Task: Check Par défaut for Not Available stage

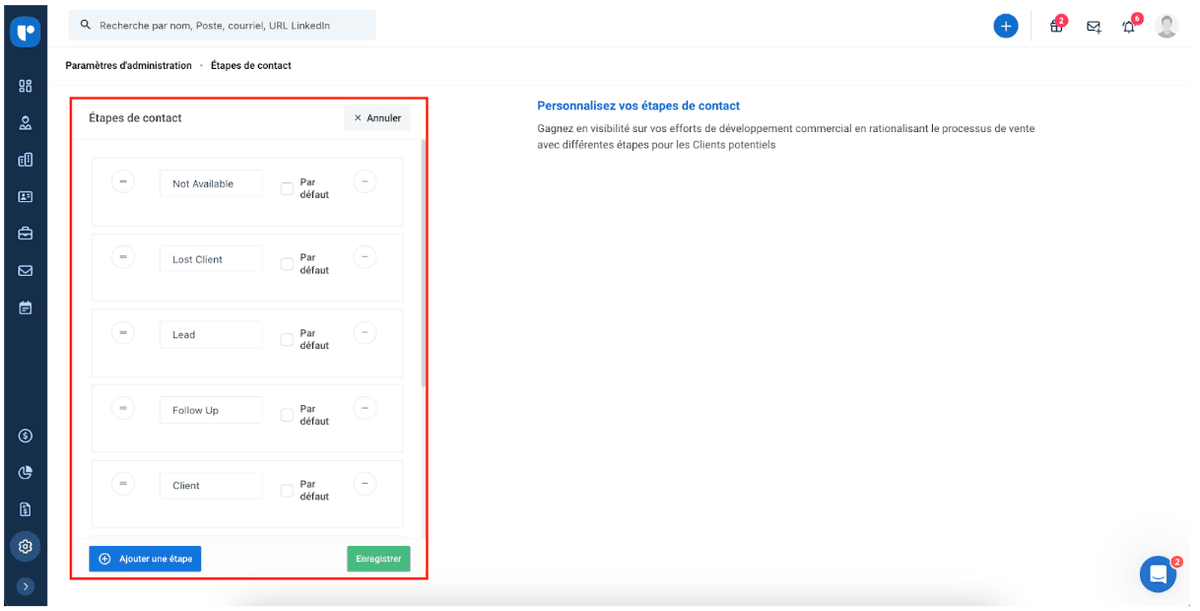Action: tap(287, 186)
